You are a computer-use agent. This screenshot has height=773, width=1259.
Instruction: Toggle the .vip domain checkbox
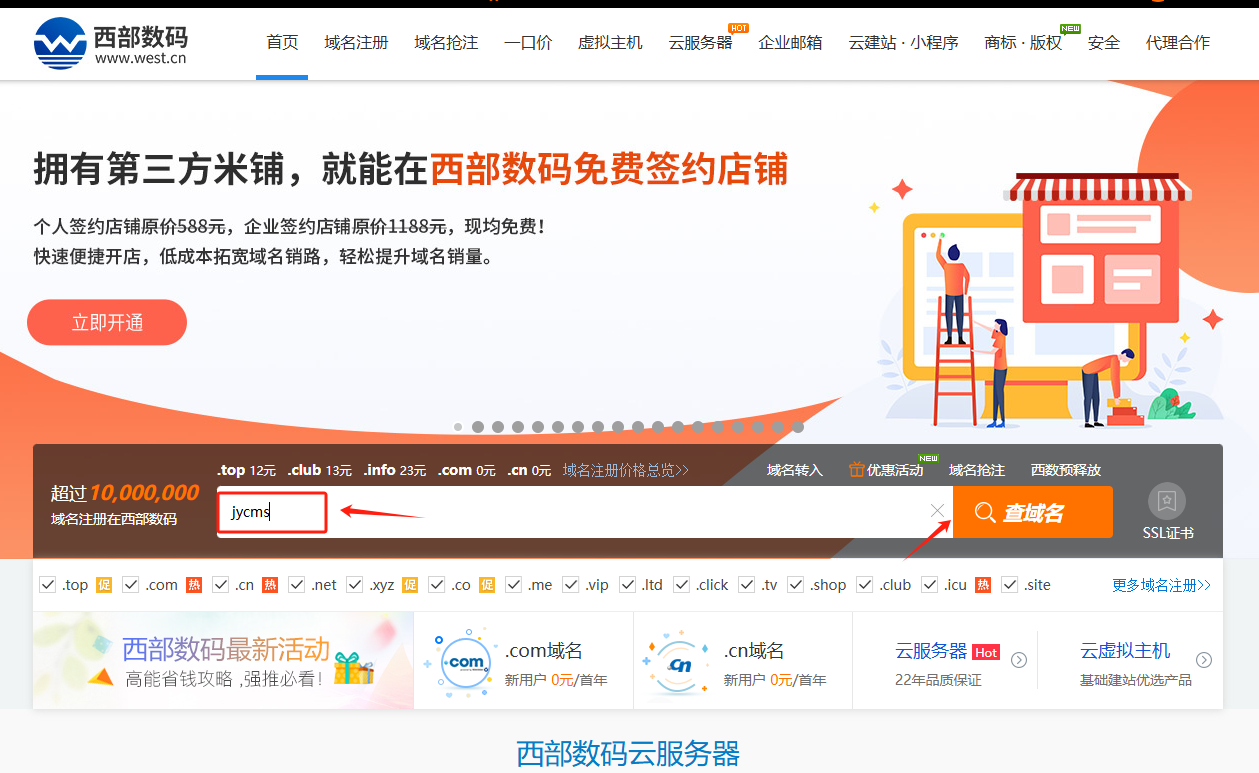pos(571,585)
